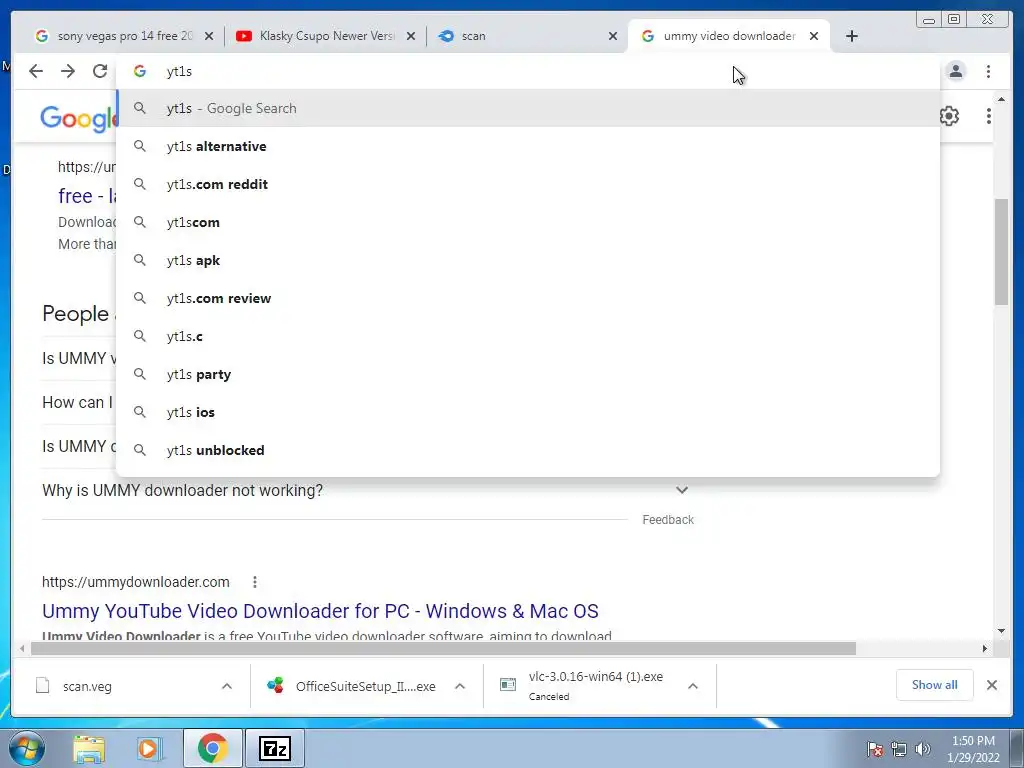Click the address bar with yt1s text
The image size is (1024, 768).
(x=528, y=71)
